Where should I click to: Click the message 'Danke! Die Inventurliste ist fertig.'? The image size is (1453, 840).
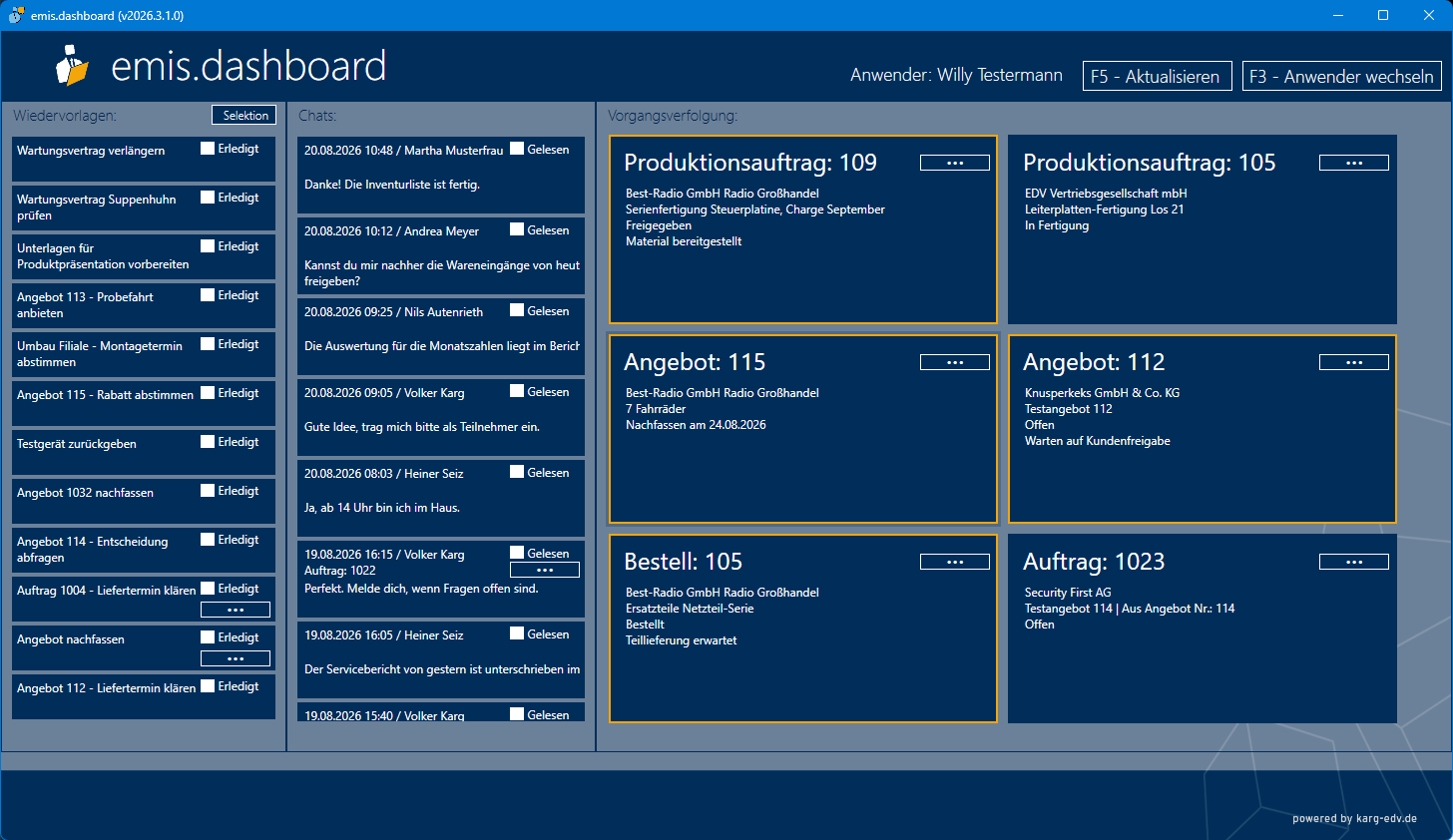[x=392, y=185]
